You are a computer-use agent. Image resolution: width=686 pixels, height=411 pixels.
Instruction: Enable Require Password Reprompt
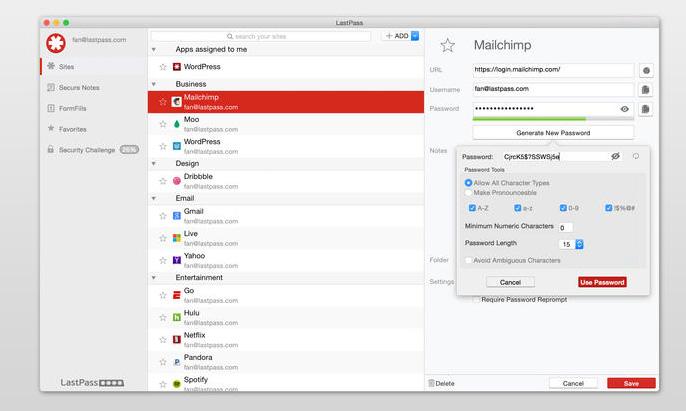point(476,300)
